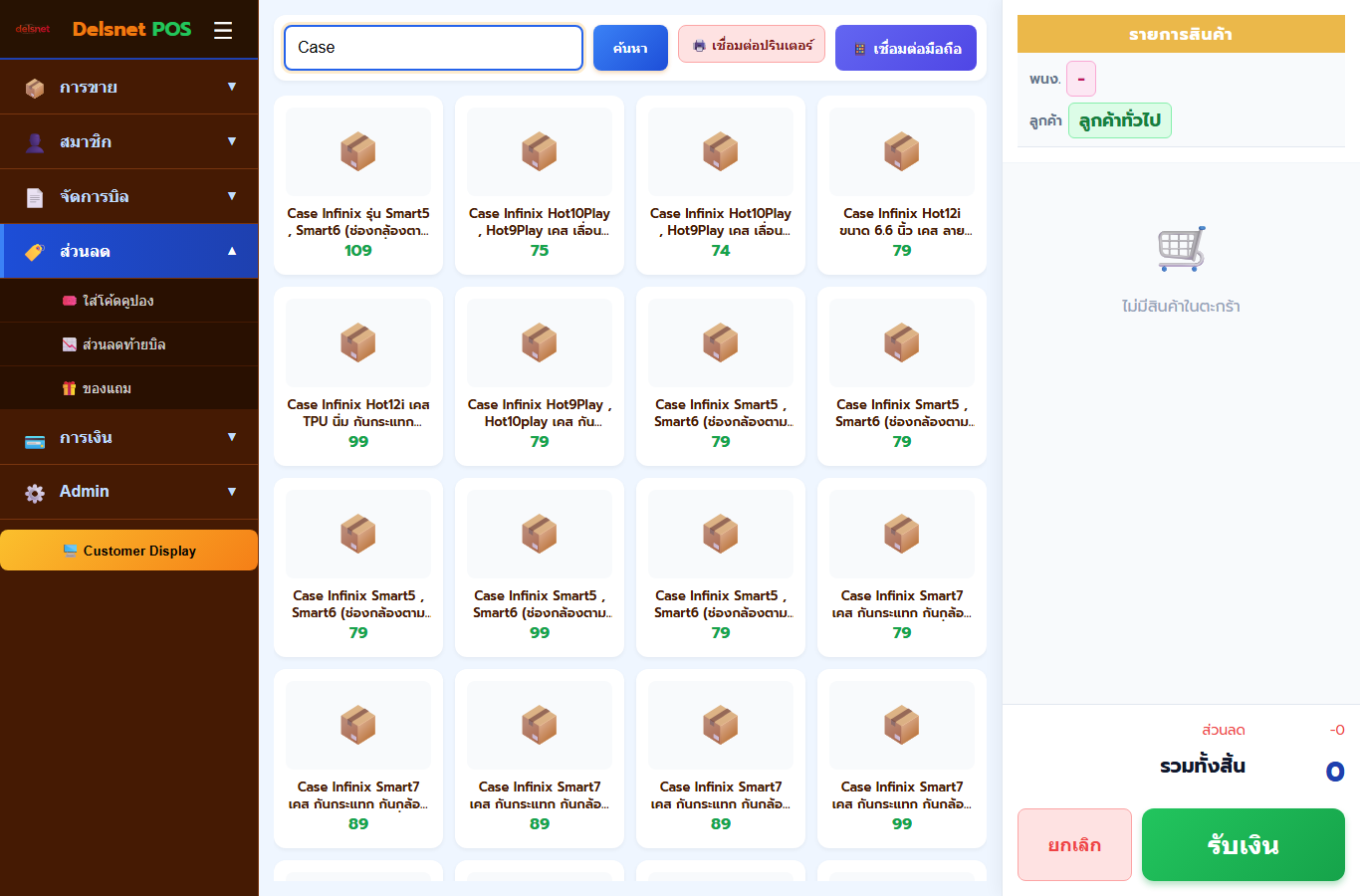Screen dimensions: 1360x896
Task: Open the ของแถม submenu item
Action: pyautogui.click(x=129, y=388)
